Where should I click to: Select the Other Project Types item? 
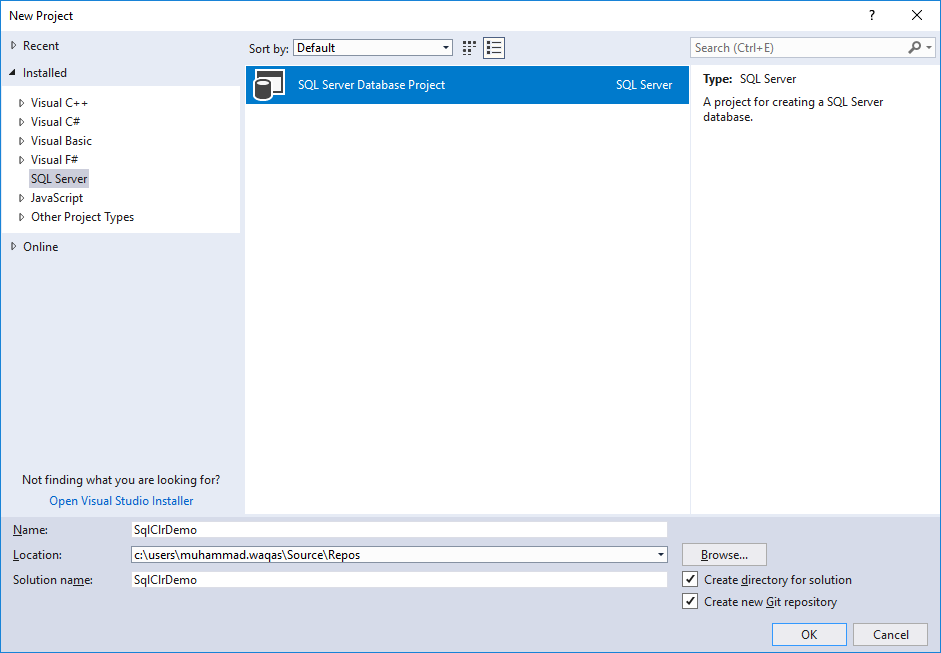pos(82,217)
